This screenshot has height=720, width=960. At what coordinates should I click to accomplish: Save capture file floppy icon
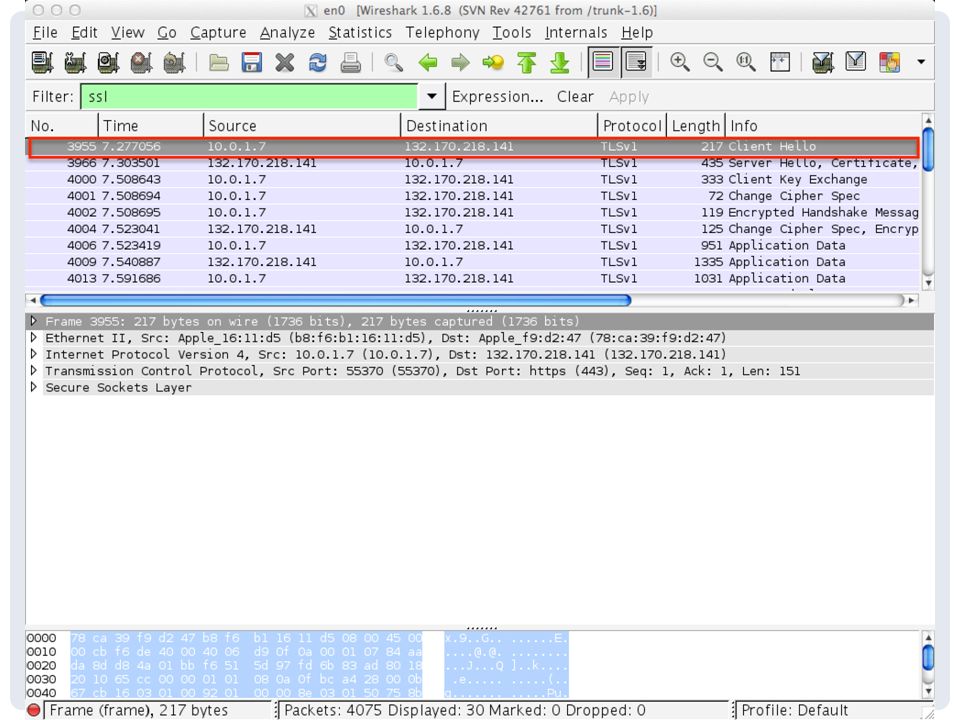(x=252, y=62)
